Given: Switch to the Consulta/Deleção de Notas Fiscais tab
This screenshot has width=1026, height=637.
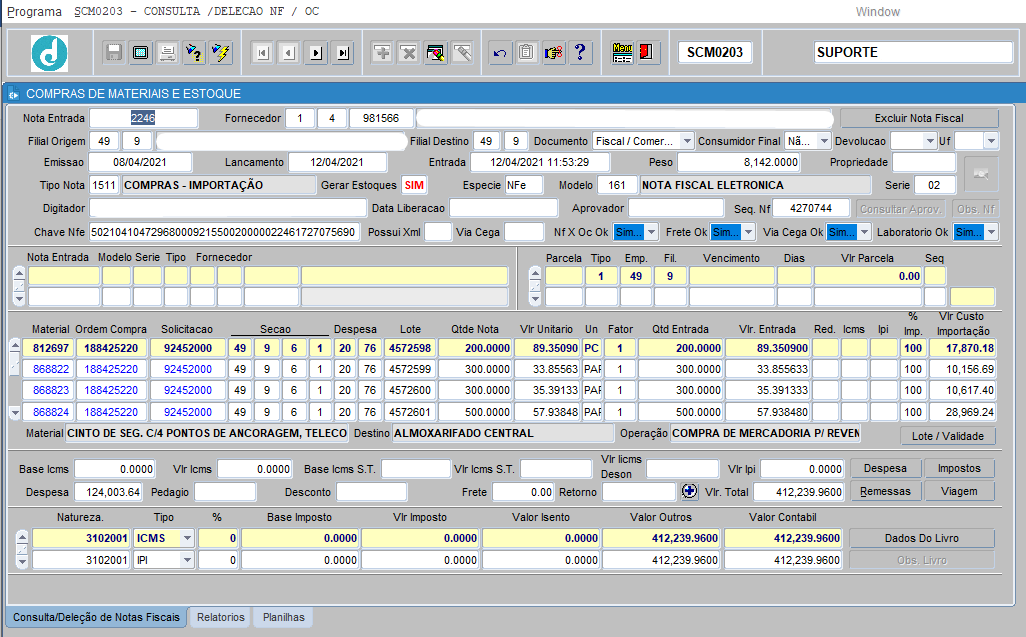Looking at the screenshot, I should click(96, 617).
